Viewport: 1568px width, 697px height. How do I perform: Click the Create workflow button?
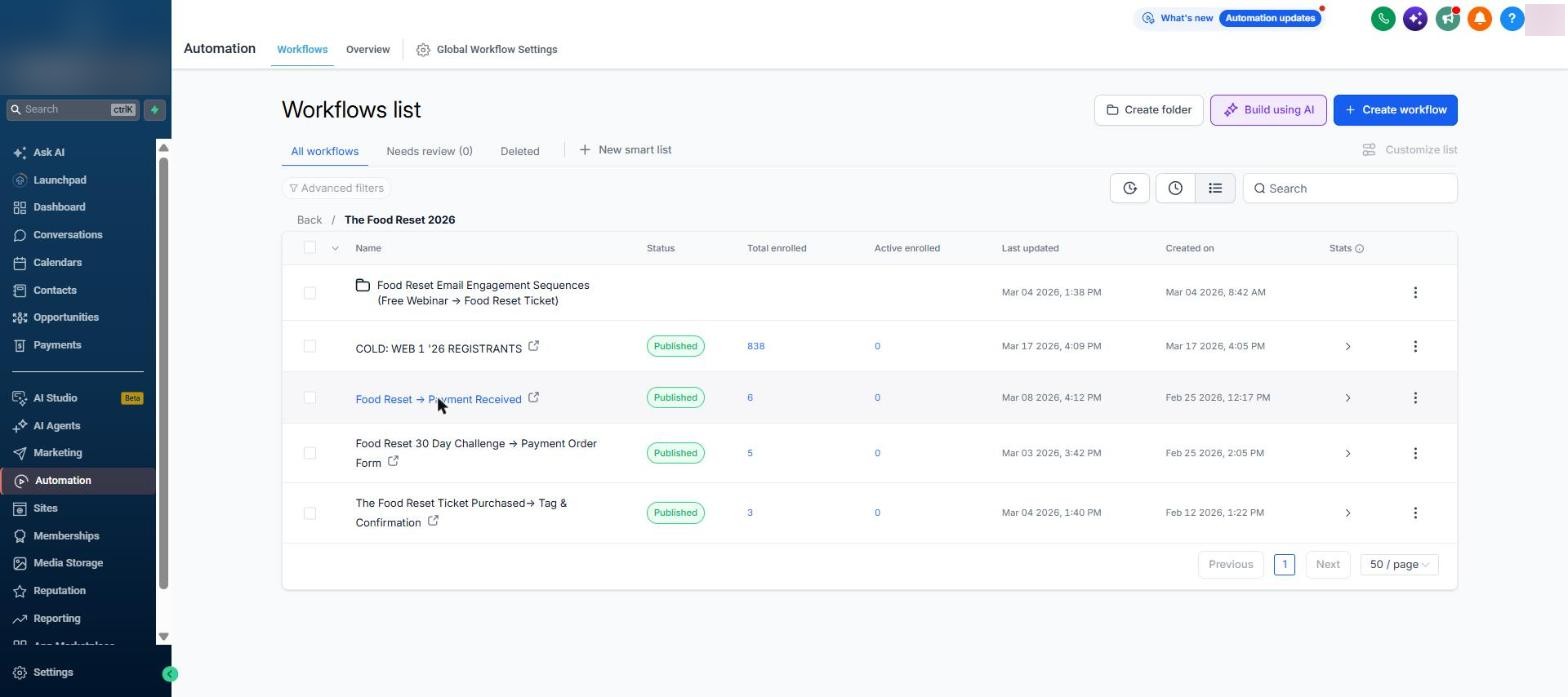(1395, 110)
